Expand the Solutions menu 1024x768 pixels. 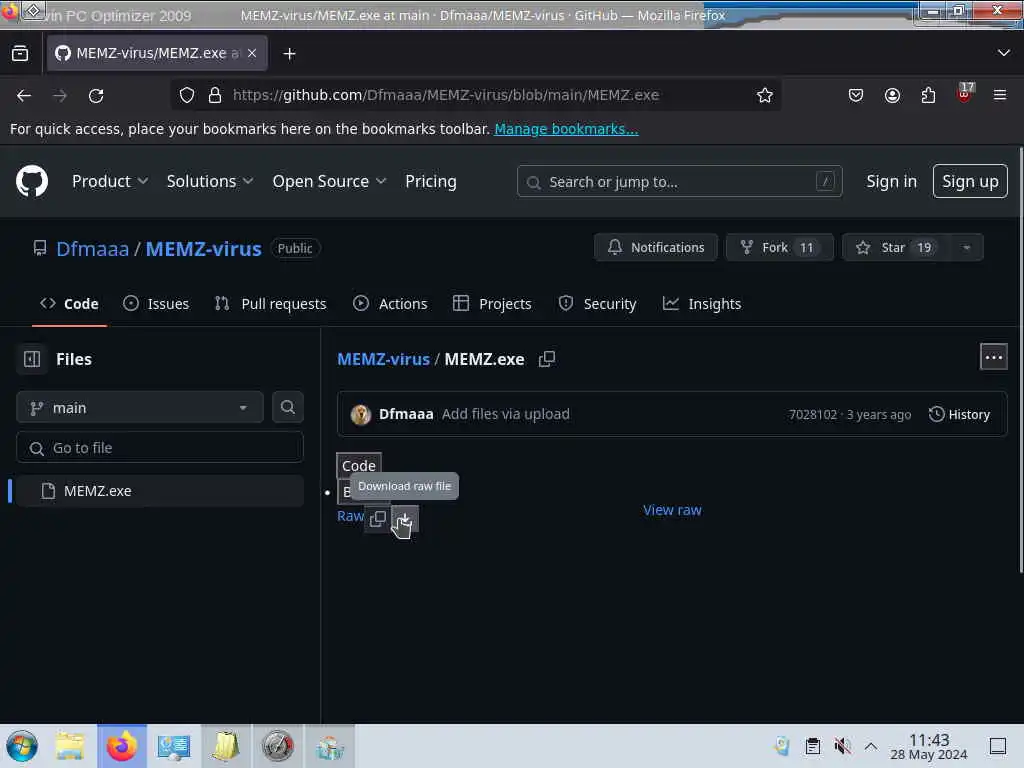[210, 182]
